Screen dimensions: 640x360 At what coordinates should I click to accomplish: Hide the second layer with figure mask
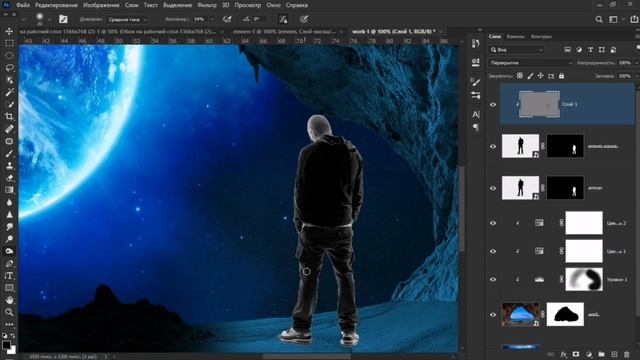(493, 146)
